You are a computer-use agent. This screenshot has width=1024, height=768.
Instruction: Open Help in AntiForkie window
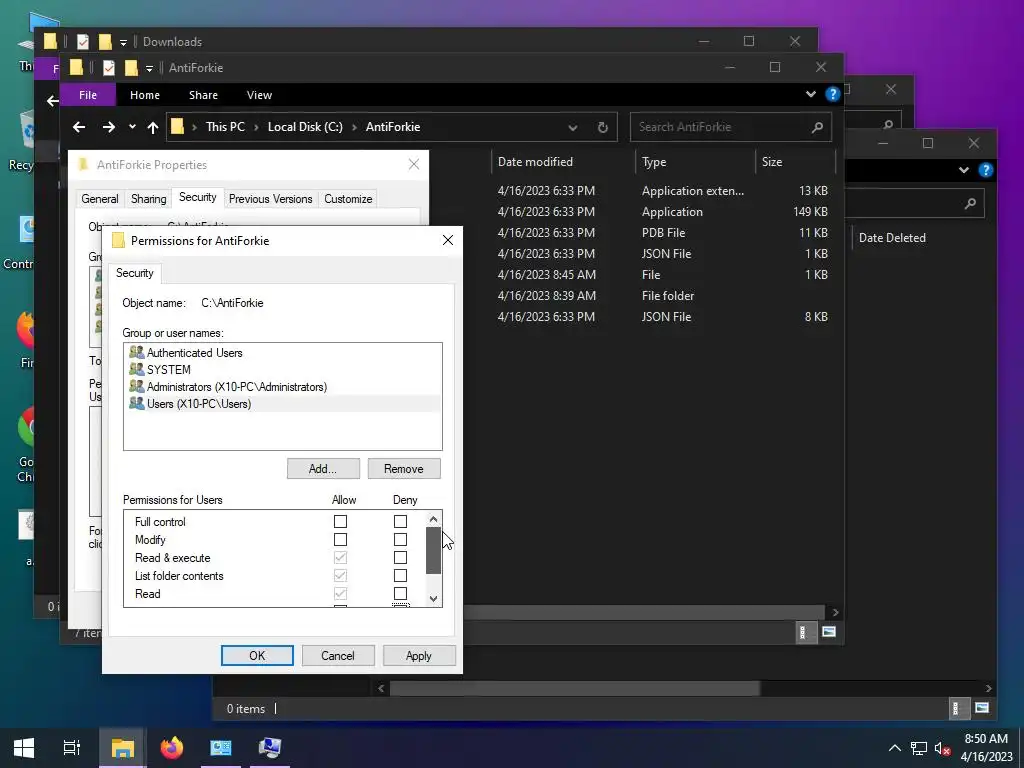tap(833, 94)
